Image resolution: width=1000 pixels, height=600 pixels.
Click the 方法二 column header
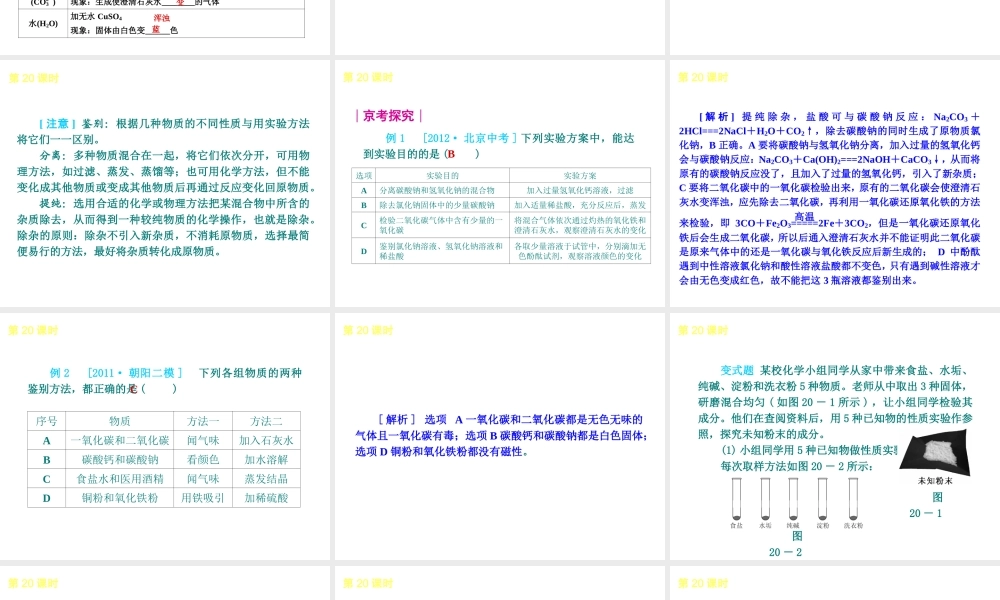point(266,421)
